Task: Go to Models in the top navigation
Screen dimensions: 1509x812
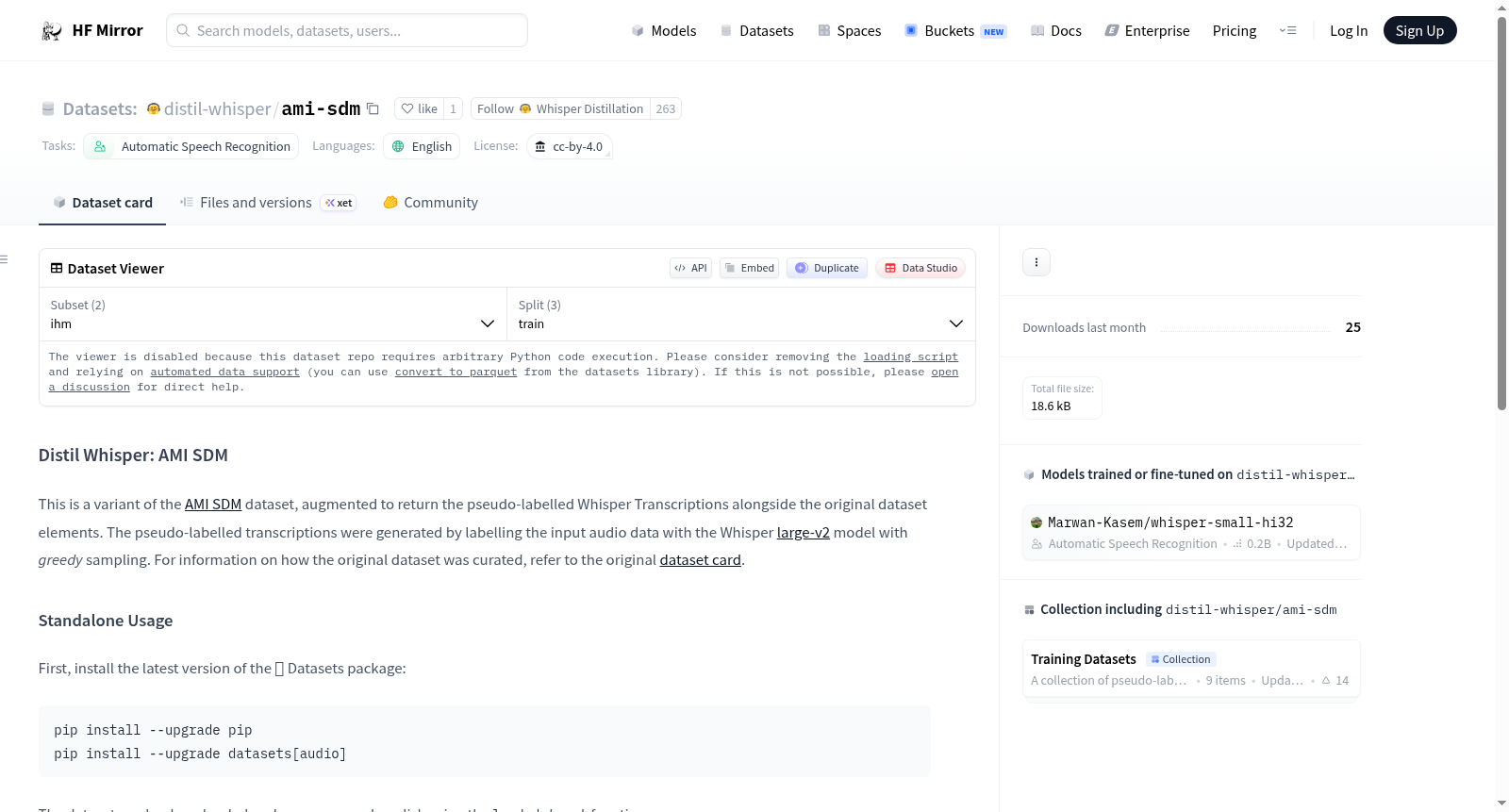Action: 664,31
